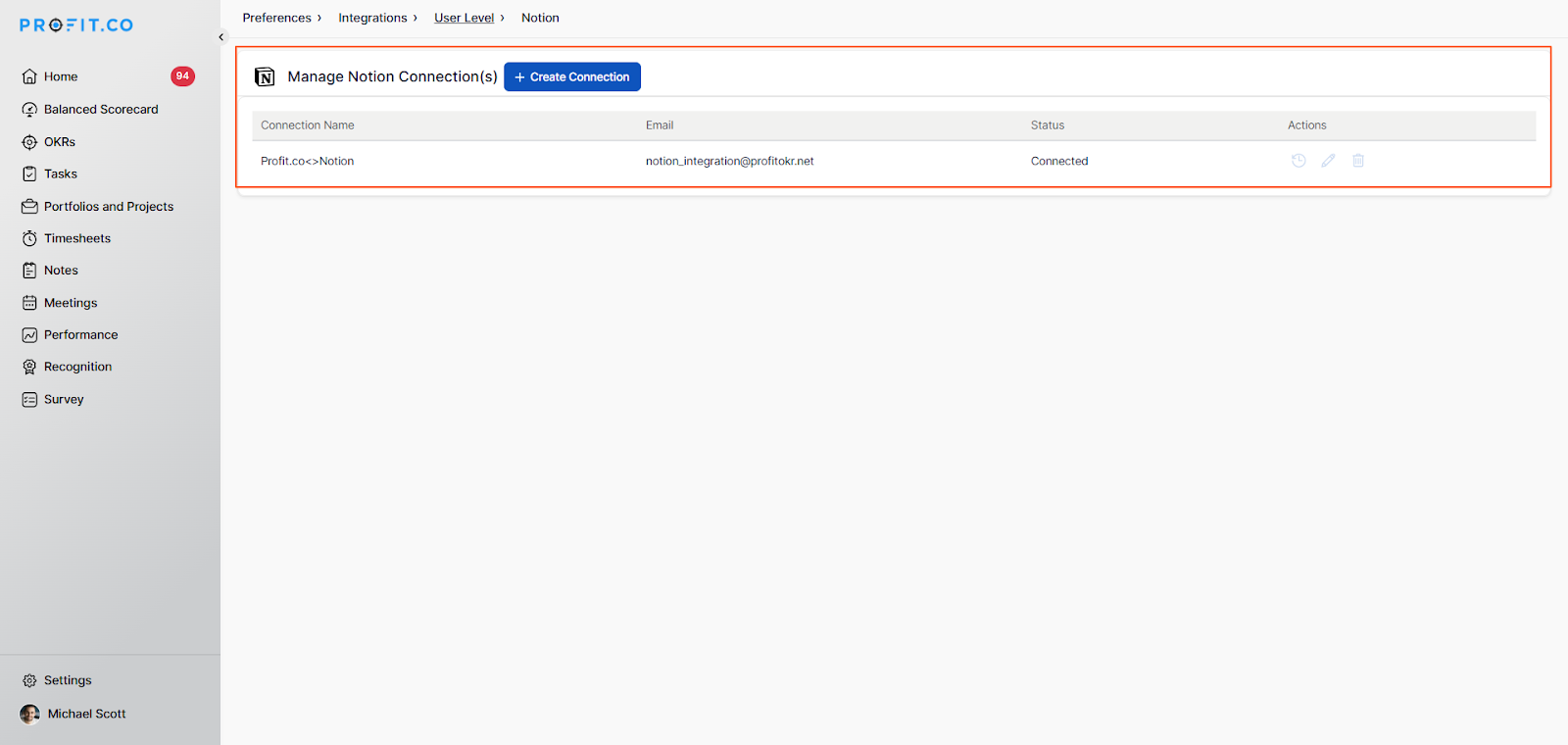This screenshot has height=745, width=1568.
Task: Open Balanced Scorecard section
Action: (101, 110)
